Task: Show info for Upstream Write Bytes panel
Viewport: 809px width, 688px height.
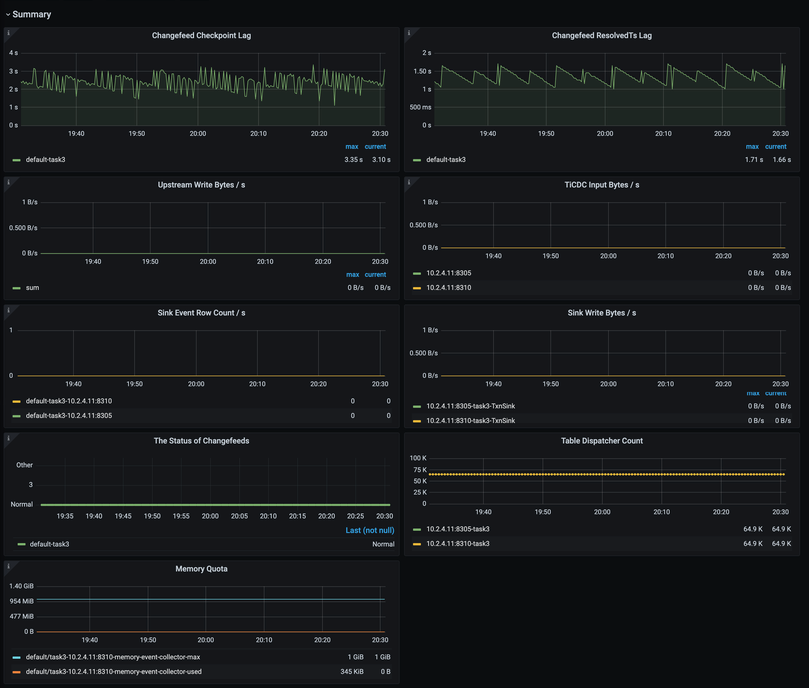Action: coord(9,183)
